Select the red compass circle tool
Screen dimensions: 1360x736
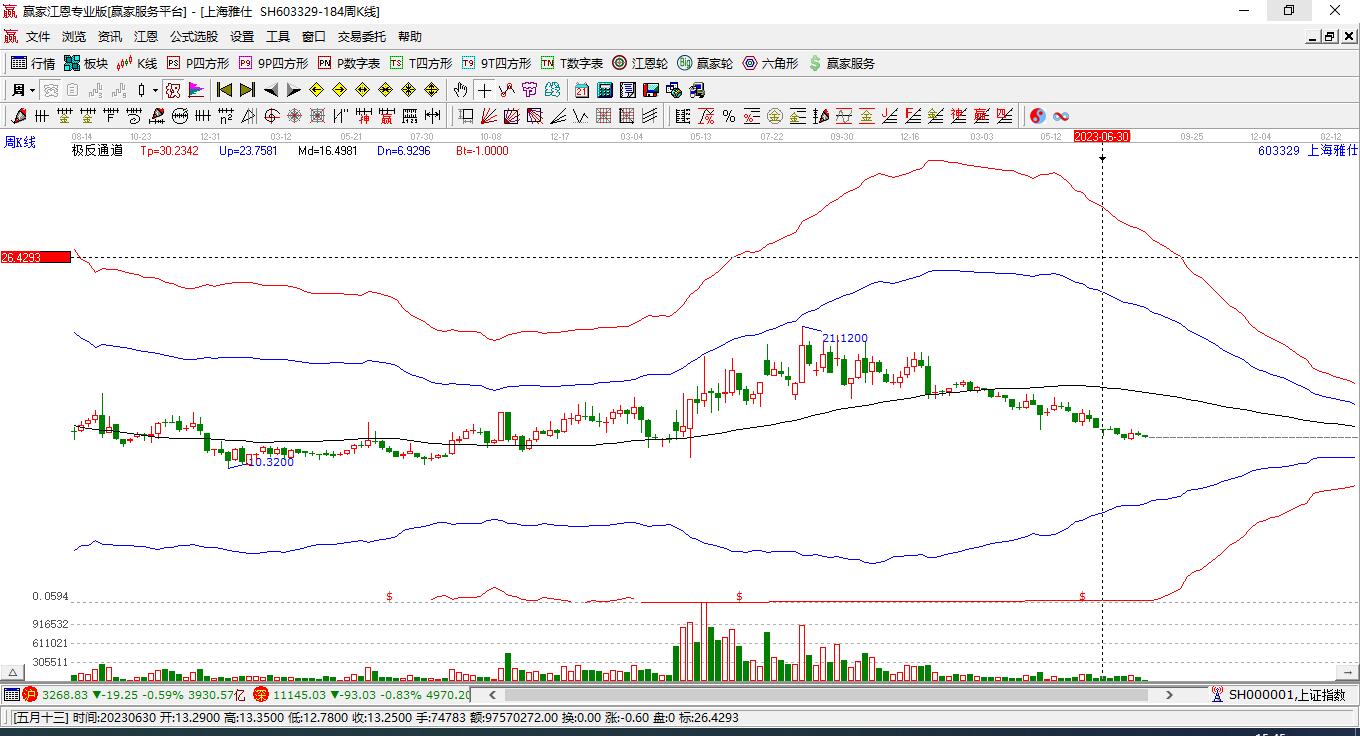pyautogui.click(x=270, y=116)
